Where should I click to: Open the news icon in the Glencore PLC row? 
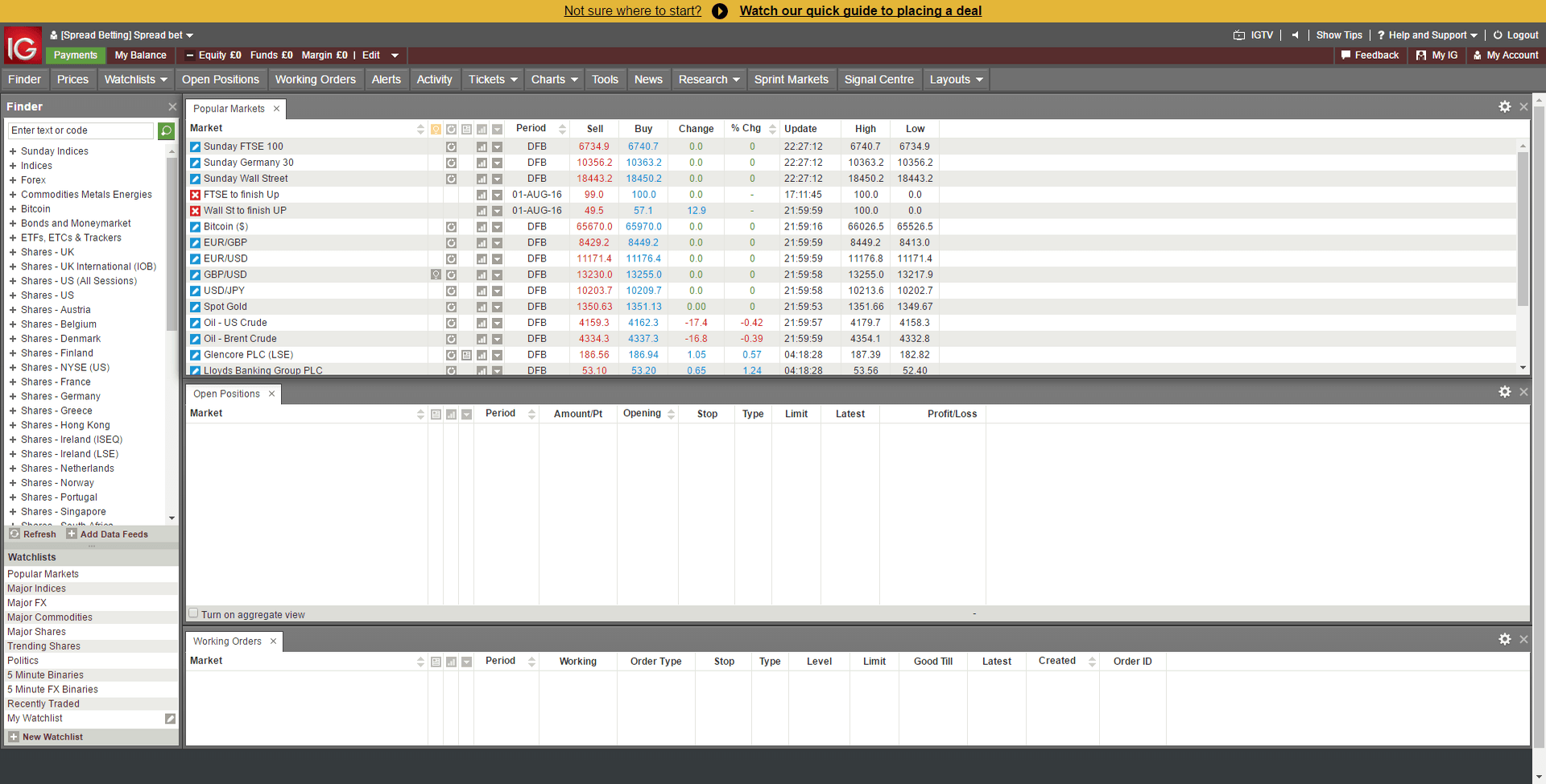coord(466,355)
